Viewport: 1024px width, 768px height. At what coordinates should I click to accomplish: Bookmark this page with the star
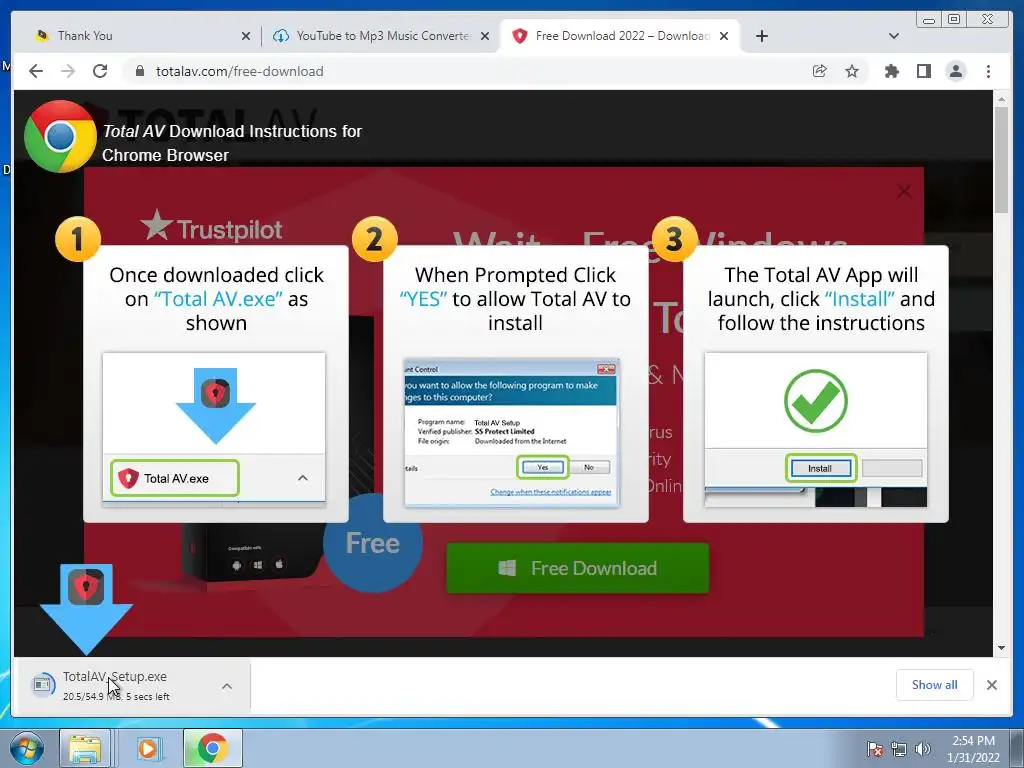pyautogui.click(x=852, y=71)
